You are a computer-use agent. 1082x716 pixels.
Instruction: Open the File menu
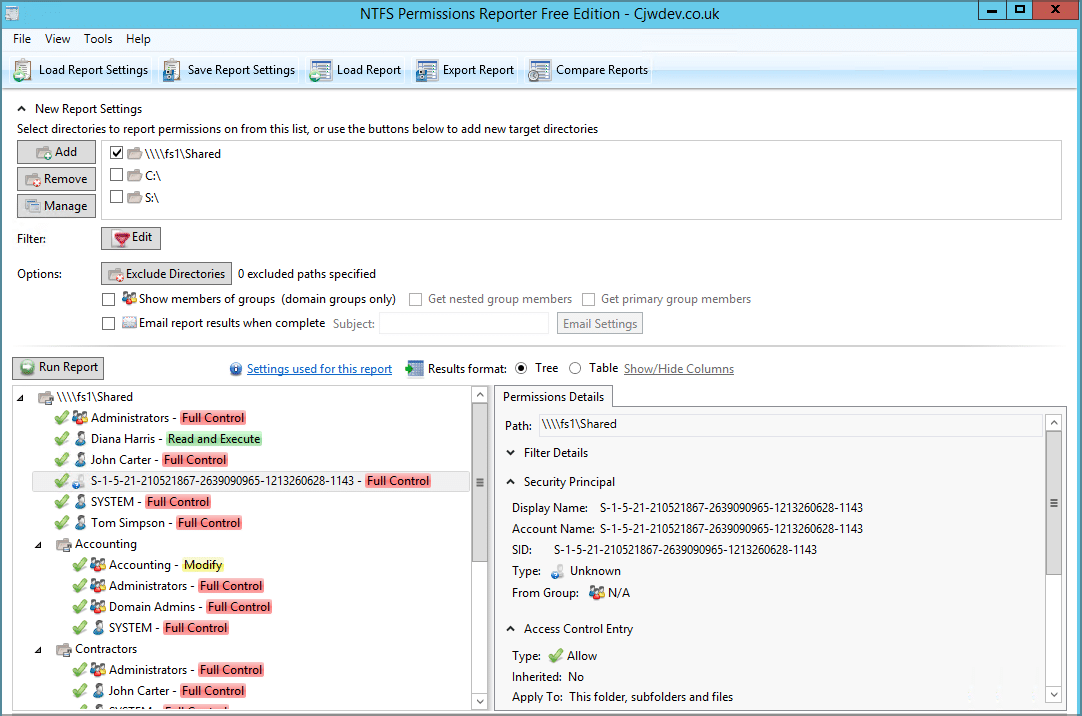(22, 39)
